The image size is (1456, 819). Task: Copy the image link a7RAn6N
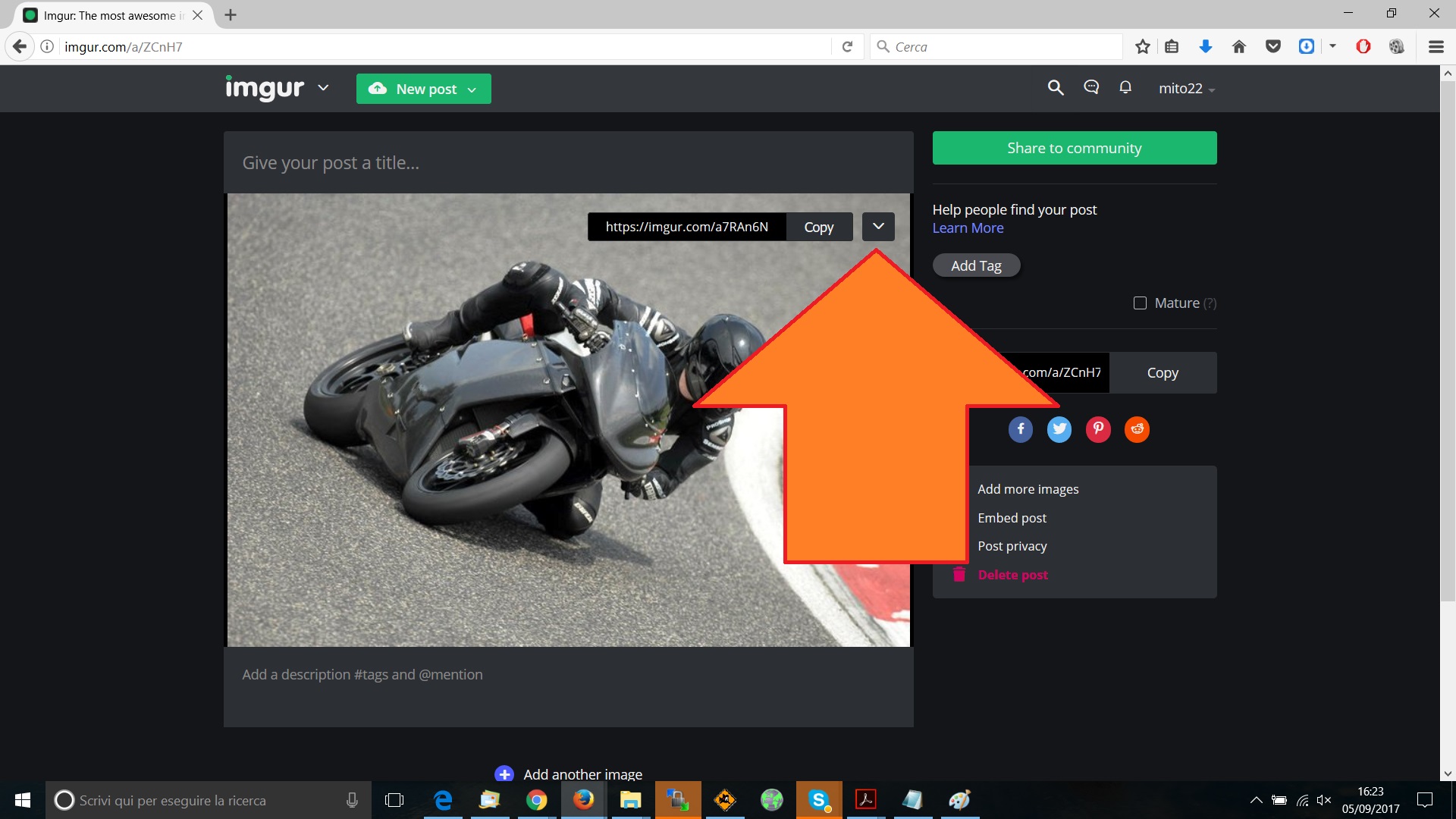click(819, 227)
